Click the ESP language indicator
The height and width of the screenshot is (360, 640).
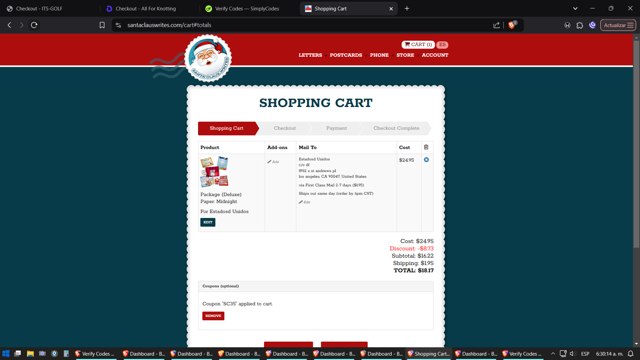point(585,353)
